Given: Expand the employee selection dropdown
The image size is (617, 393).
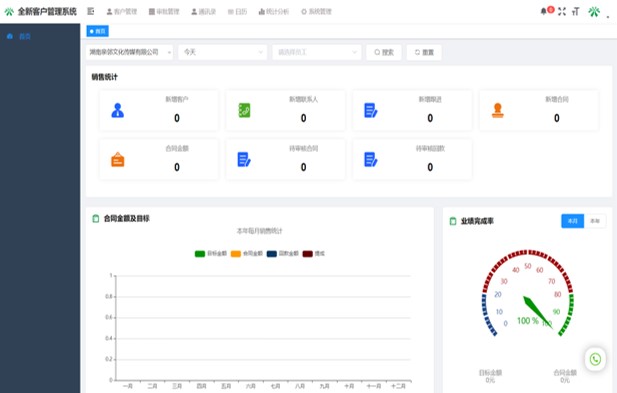Looking at the screenshot, I should point(316,52).
